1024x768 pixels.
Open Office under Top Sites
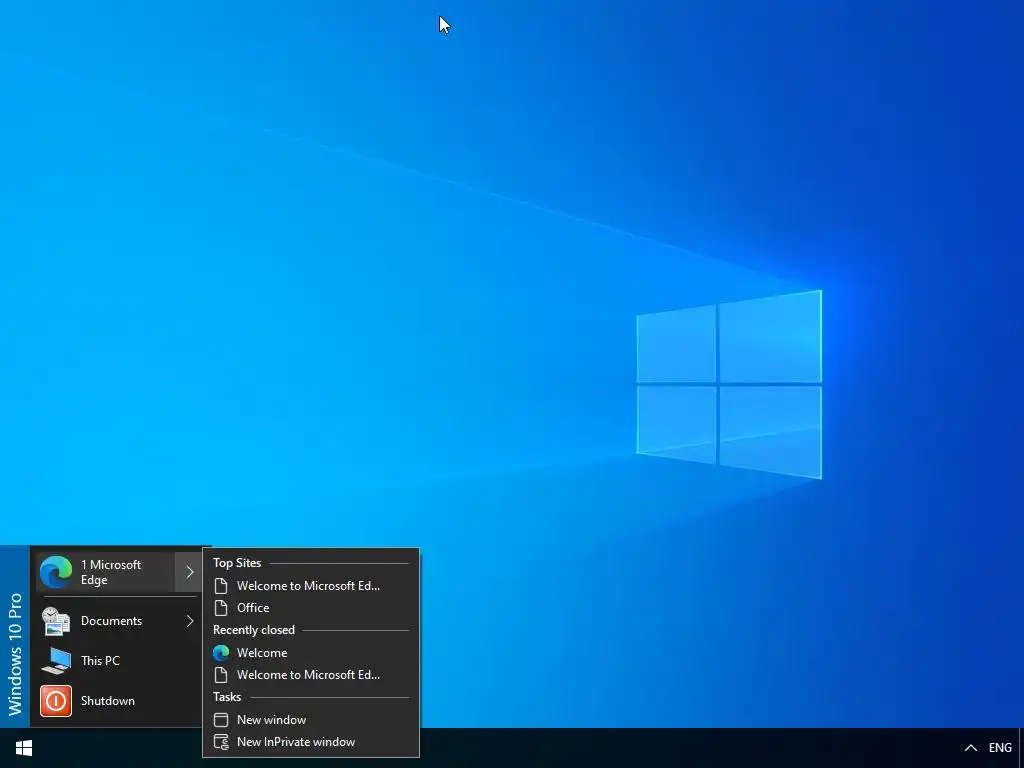(311, 607)
